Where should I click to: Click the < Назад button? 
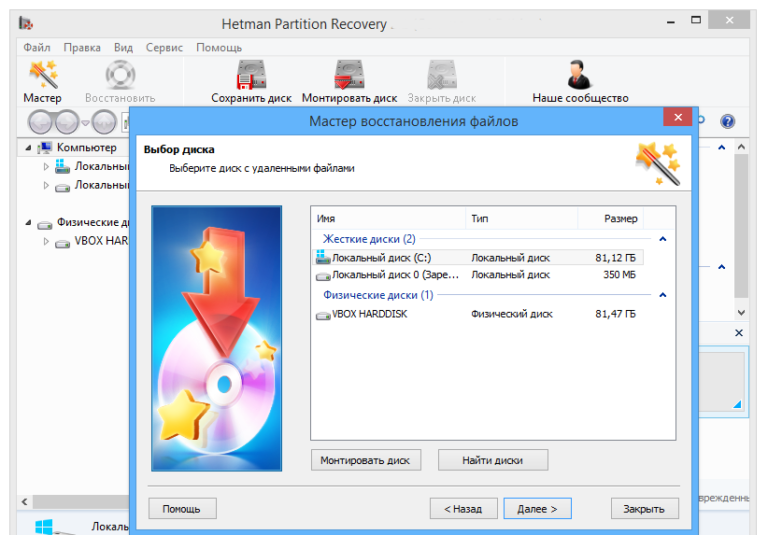pos(463,509)
